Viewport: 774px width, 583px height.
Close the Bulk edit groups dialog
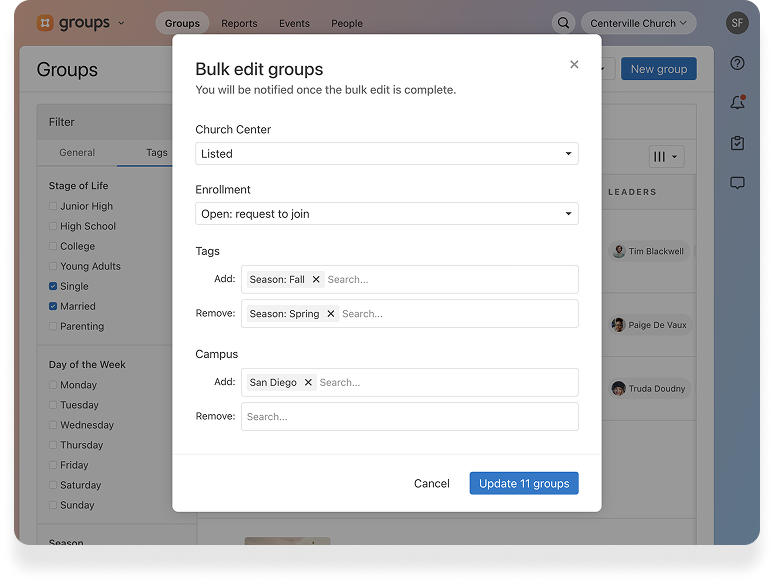[x=574, y=64]
